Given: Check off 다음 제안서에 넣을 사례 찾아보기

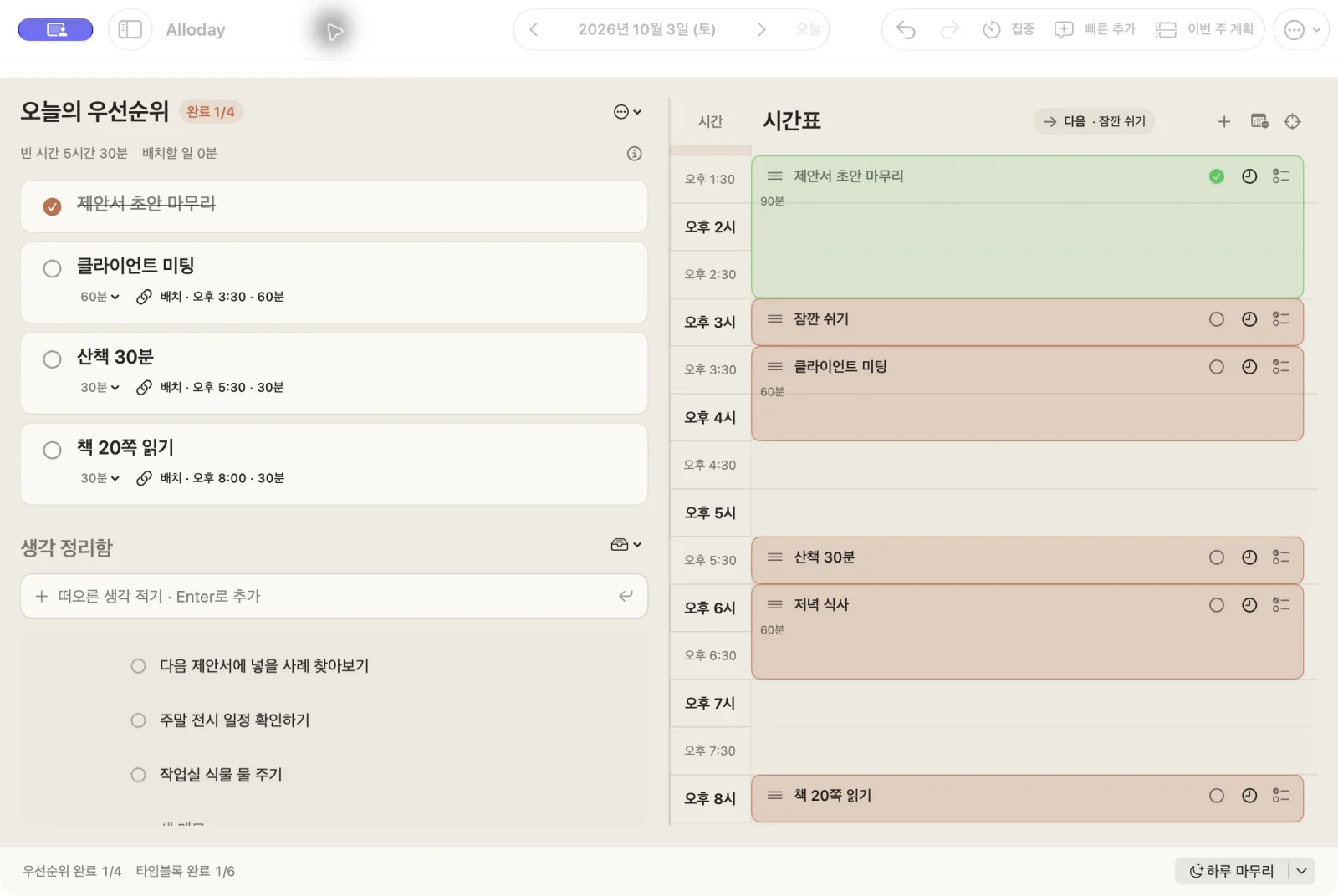Looking at the screenshot, I should coord(138,666).
